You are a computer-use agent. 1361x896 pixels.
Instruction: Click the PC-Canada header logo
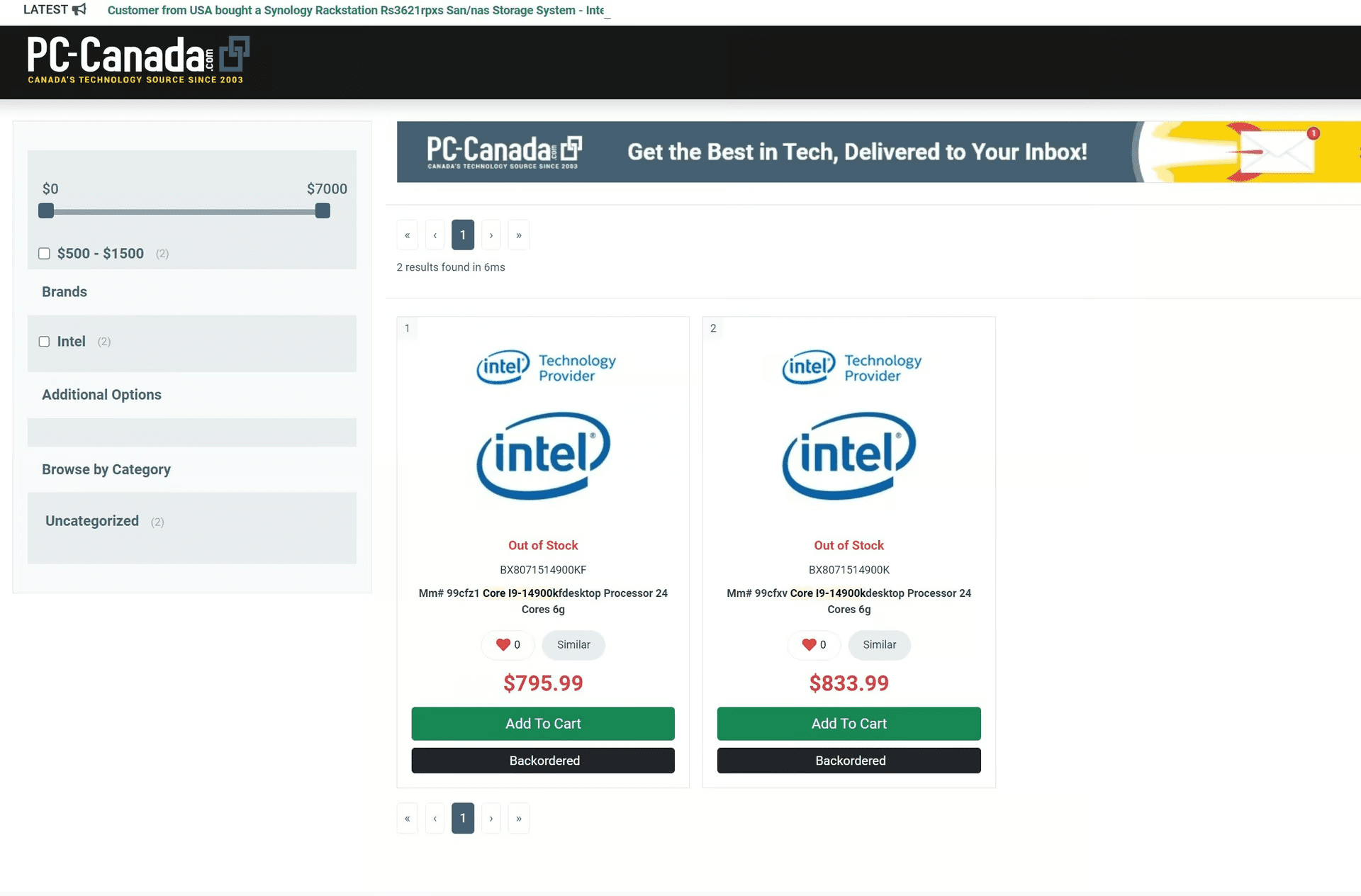[138, 60]
